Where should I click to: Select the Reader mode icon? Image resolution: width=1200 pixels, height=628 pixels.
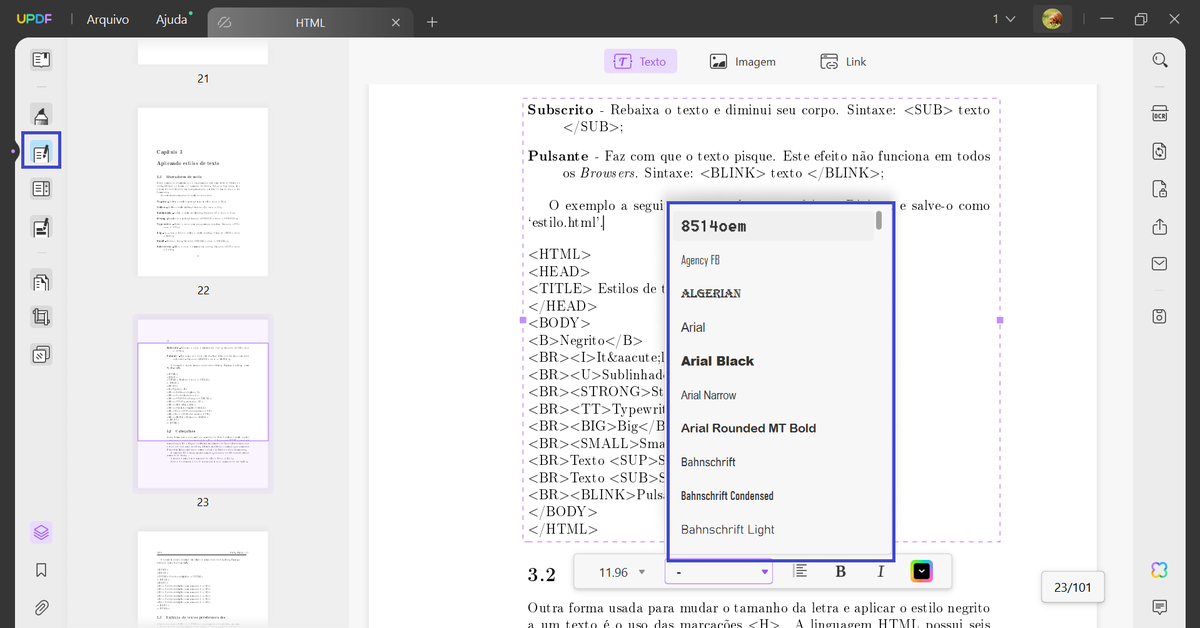pos(41,59)
